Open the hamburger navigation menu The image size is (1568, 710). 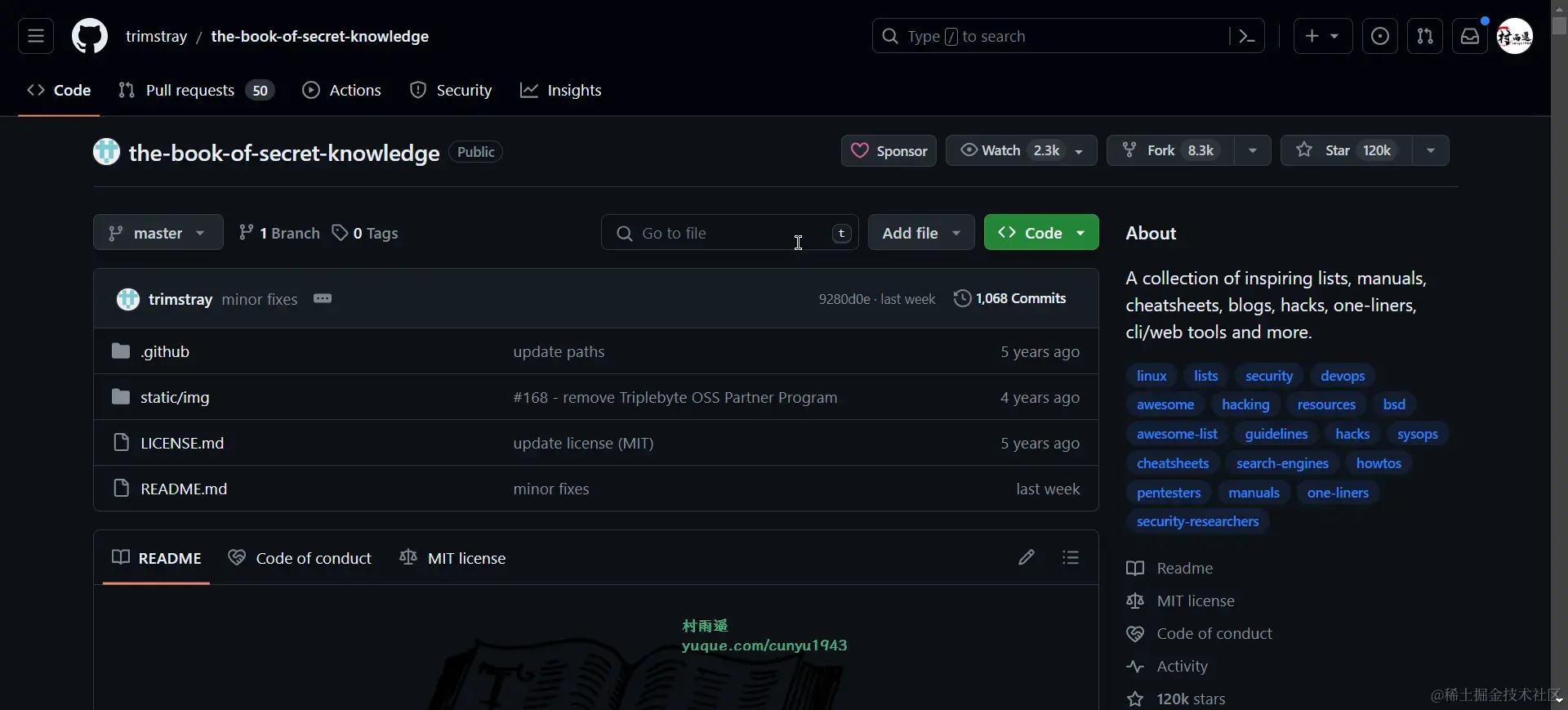pos(36,36)
